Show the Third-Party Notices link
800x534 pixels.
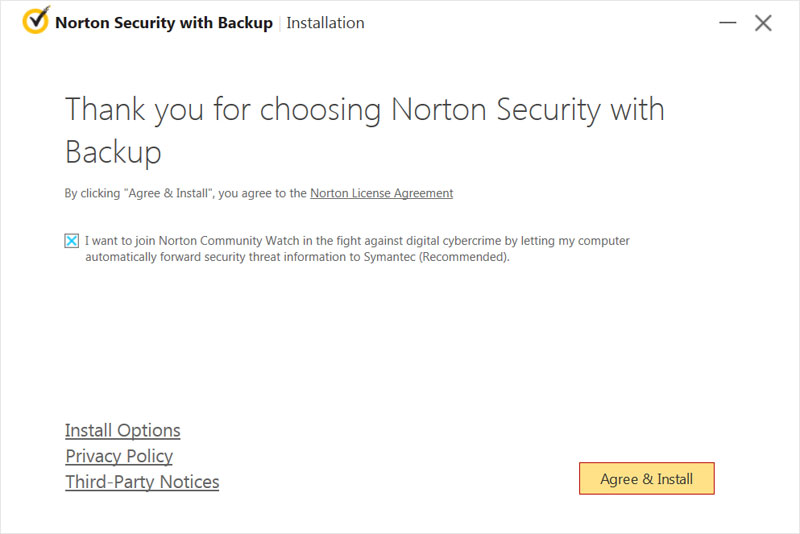coord(142,482)
